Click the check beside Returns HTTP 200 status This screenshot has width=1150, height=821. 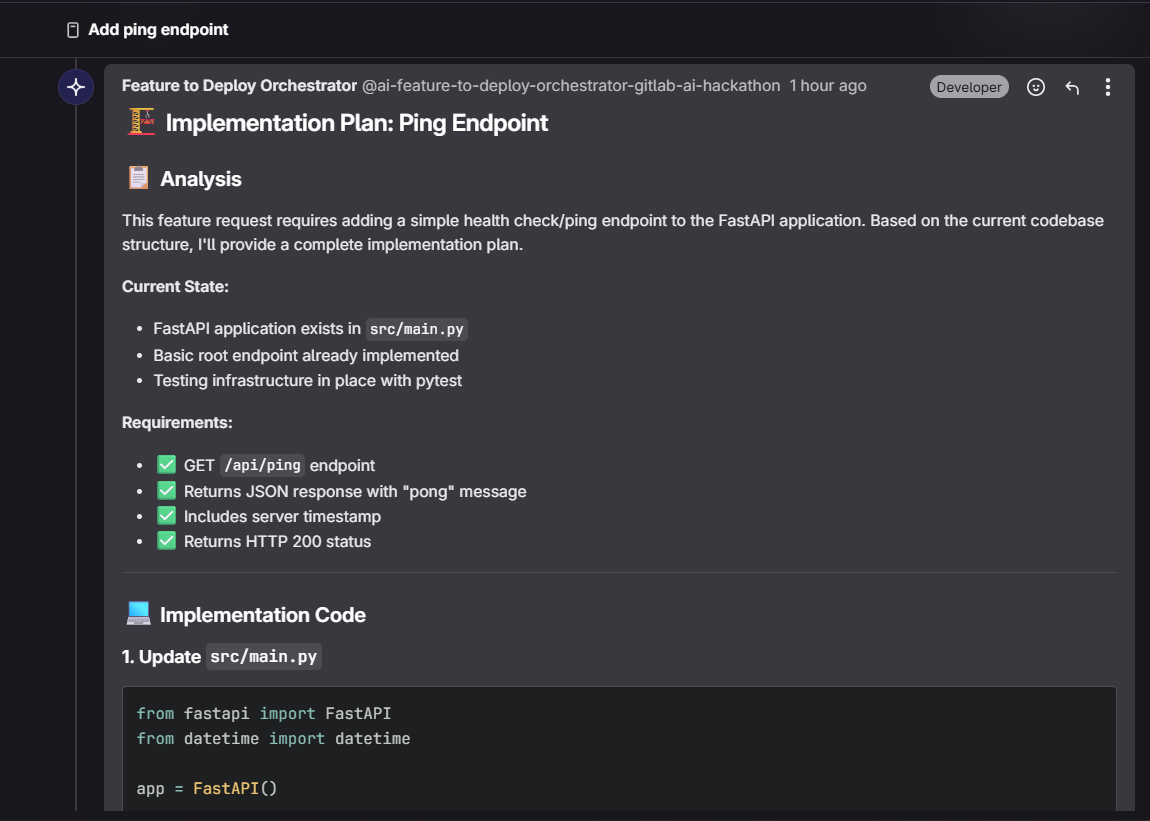click(x=166, y=541)
